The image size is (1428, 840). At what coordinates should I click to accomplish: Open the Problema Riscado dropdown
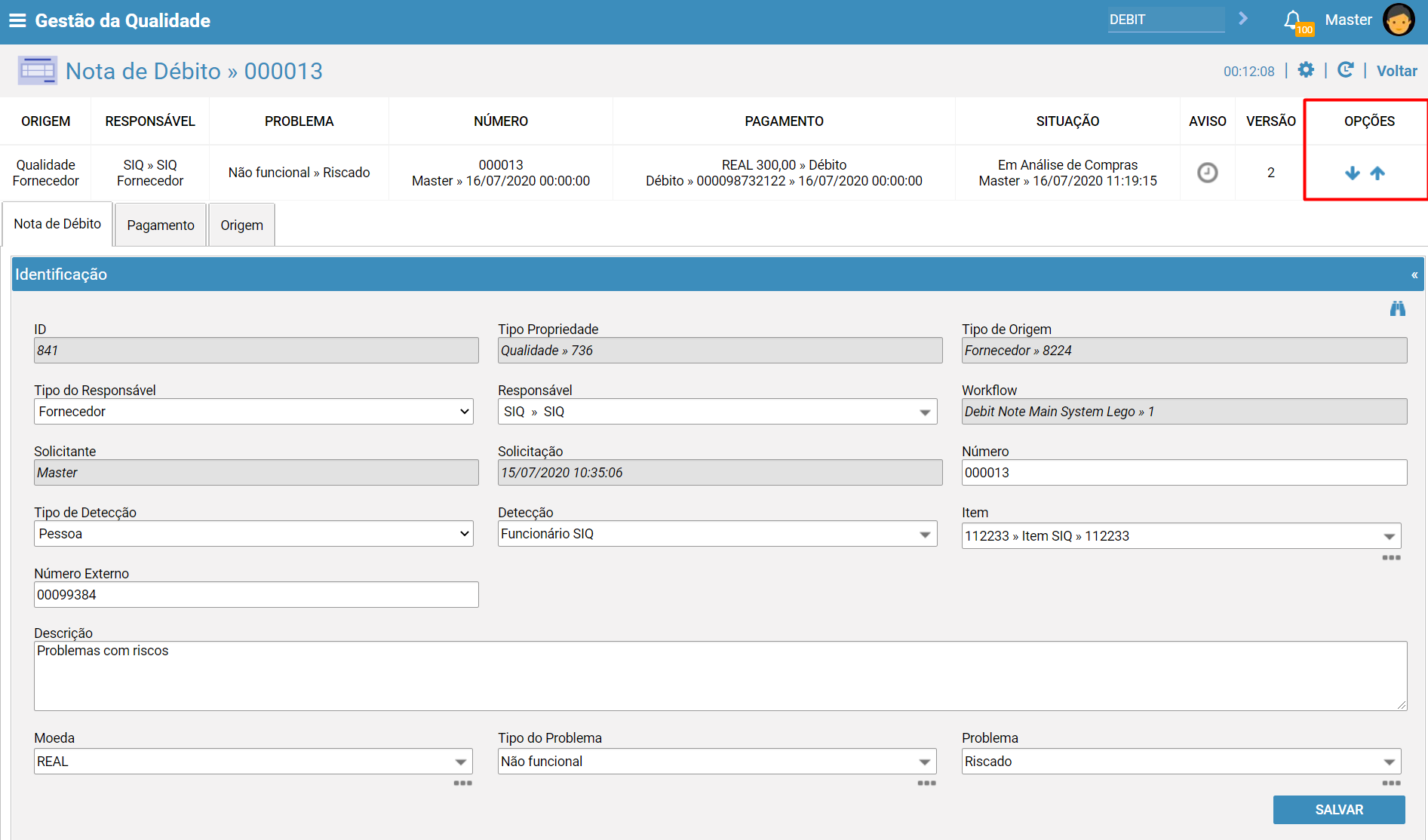coord(1181,762)
